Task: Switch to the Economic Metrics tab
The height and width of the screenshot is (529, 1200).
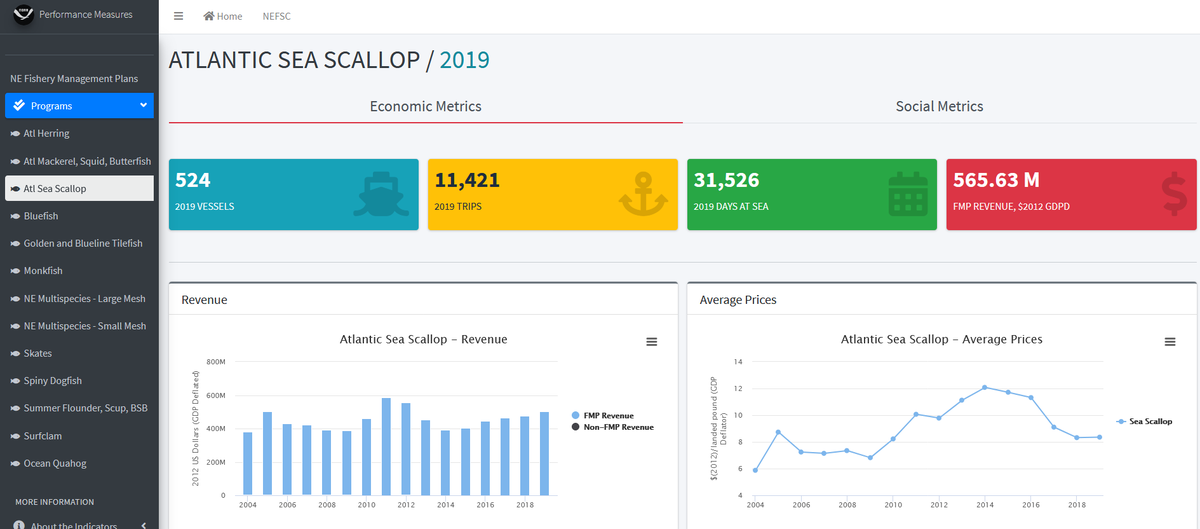Action: pyautogui.click(x=425, y=106)
